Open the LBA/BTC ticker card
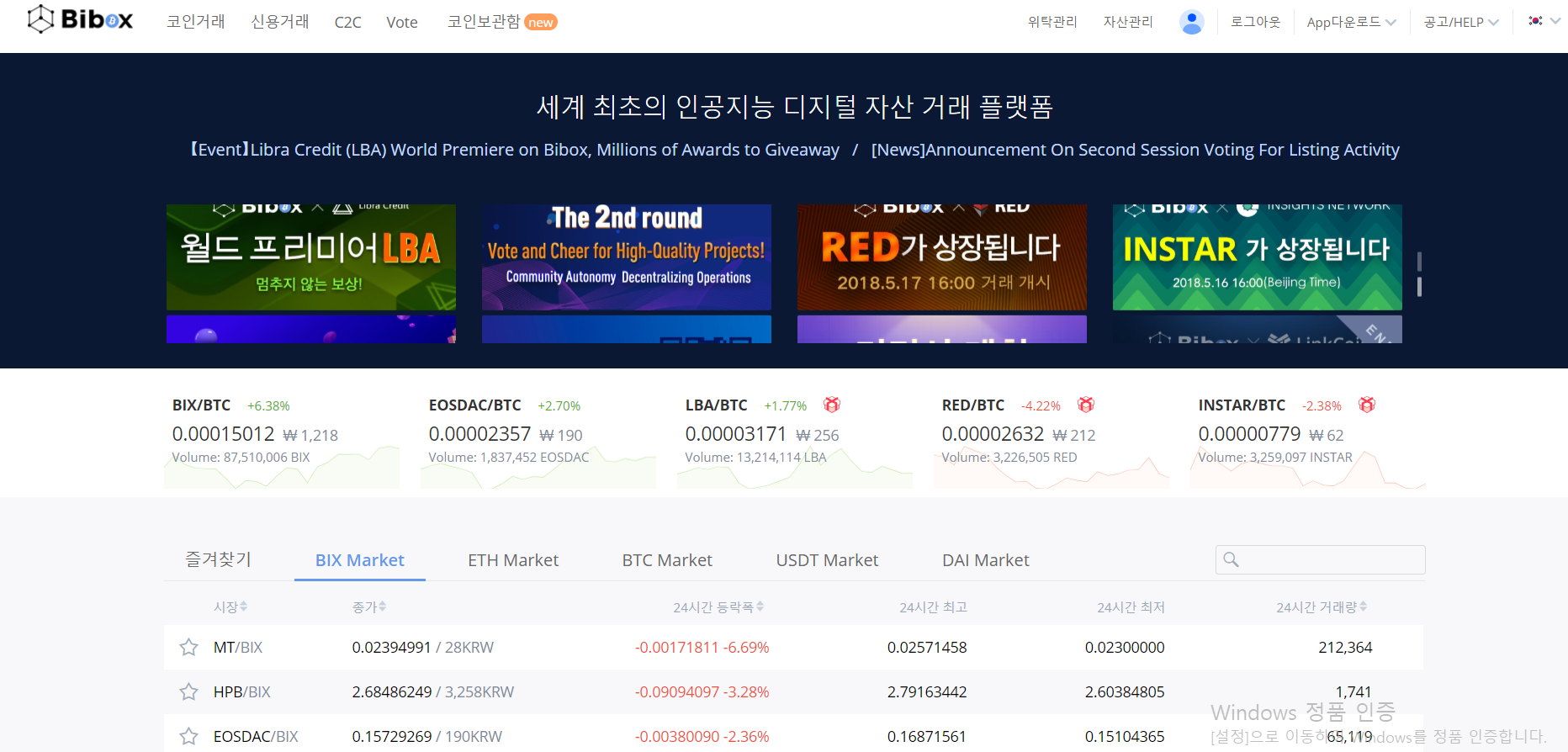 795,442
